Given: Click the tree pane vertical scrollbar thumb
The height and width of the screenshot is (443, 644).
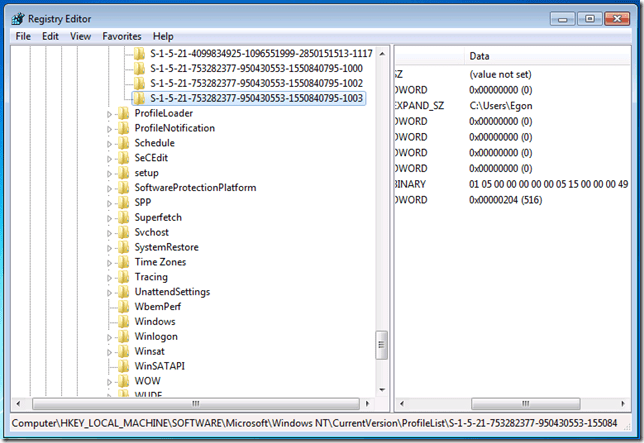Looking at the screenshot, I should click(381, 346).
